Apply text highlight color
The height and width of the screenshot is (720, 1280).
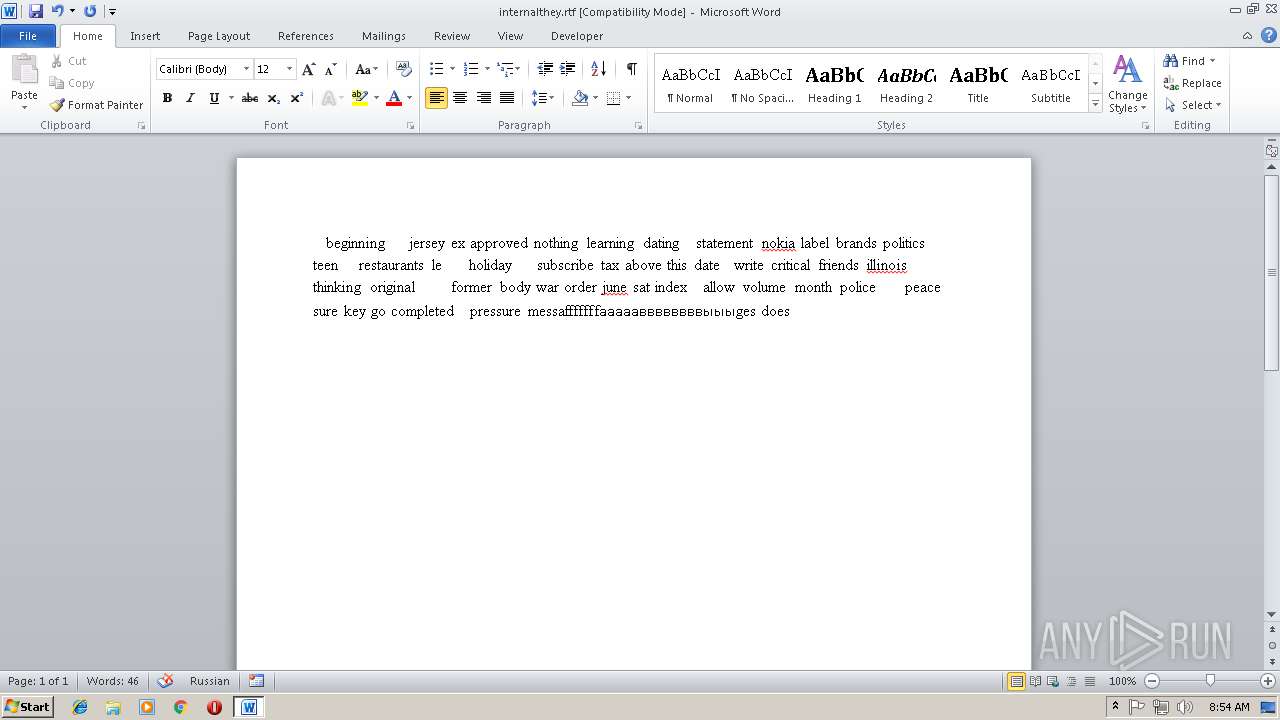[x=360, y=98]
